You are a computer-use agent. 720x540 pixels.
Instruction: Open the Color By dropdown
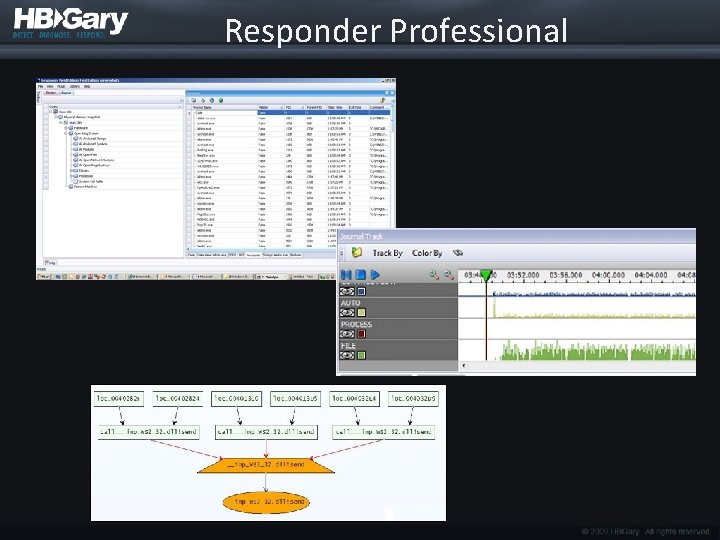coord(427,253)
